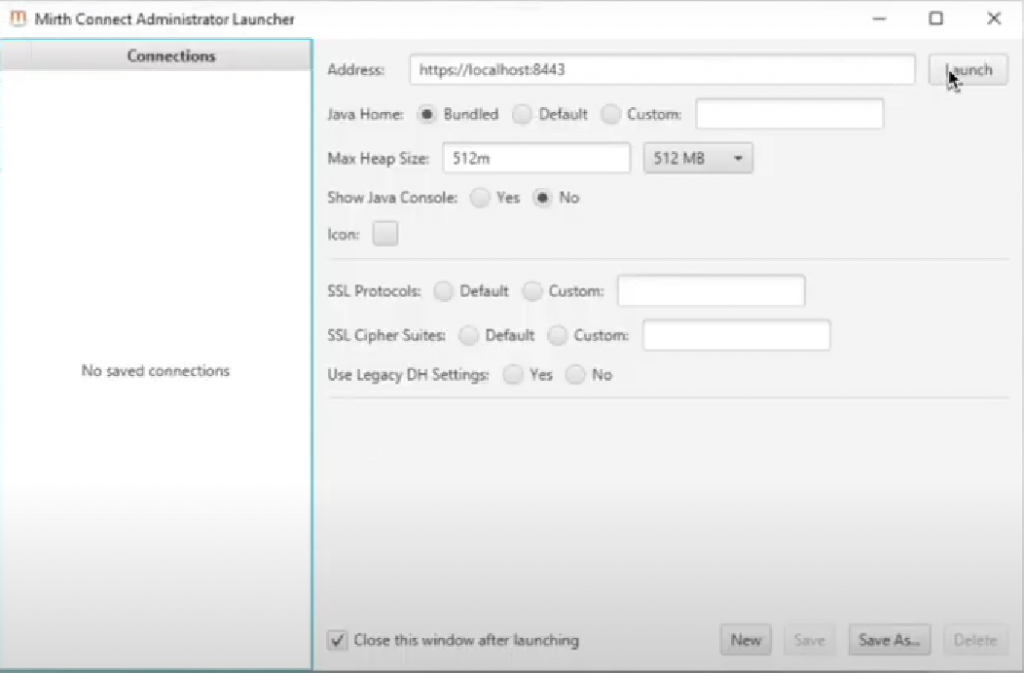Click the New connection button
This screenshot has height=673, width=1024.
point(746,640)
